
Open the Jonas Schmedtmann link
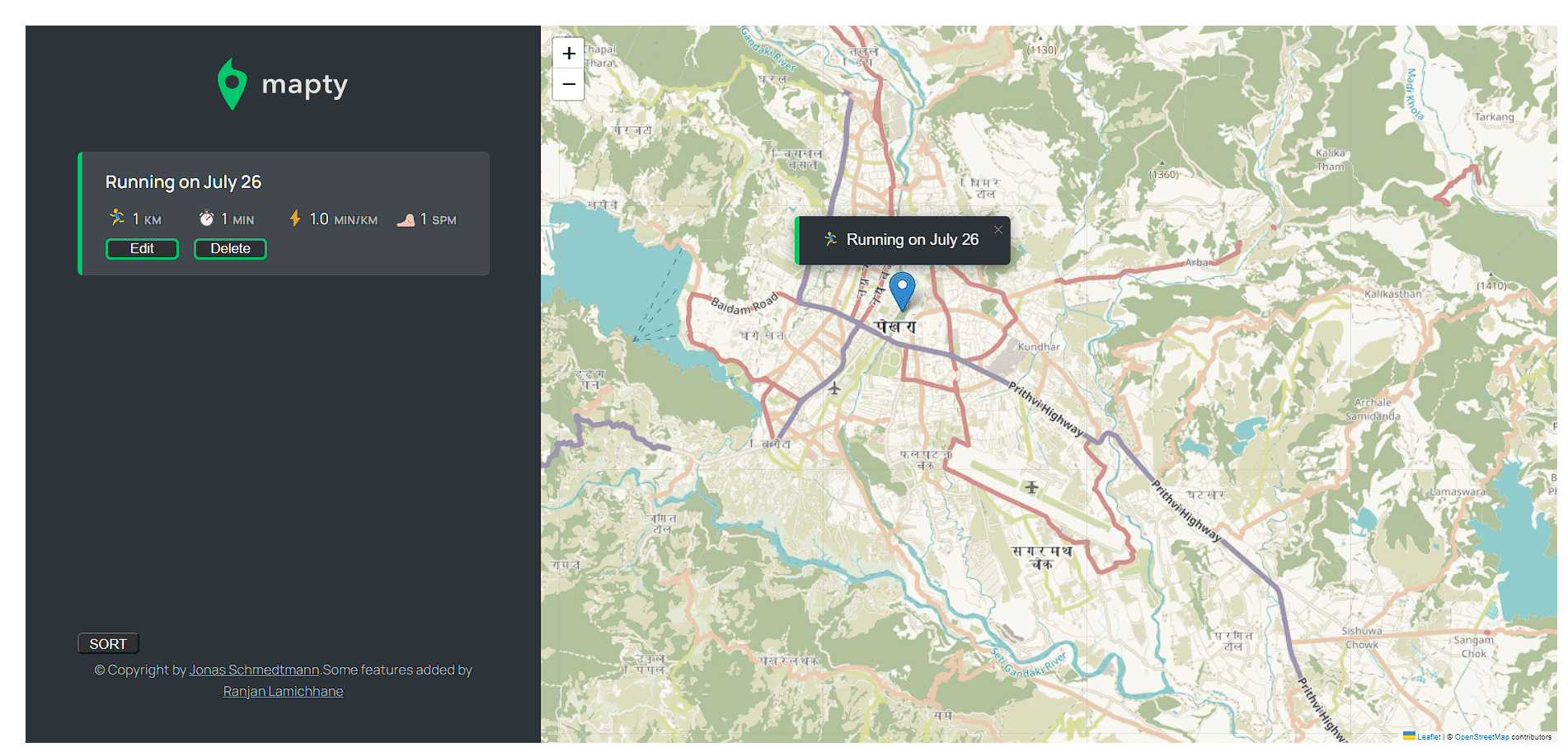click(254, 669)
